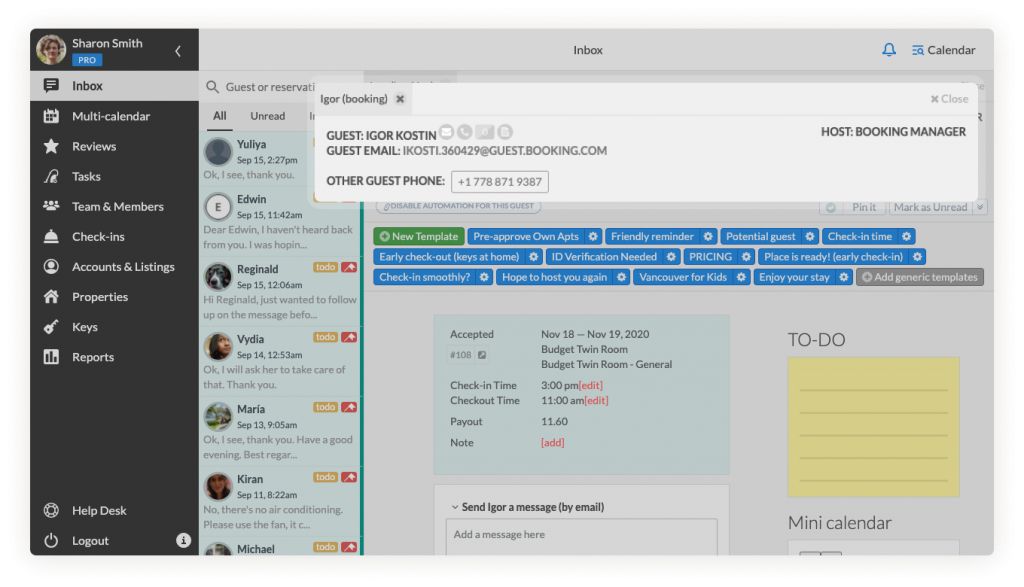Collapse the sidebar with the chevron arrow
The height and width of the screenshot is (587, 1024).
pos(178,50)
